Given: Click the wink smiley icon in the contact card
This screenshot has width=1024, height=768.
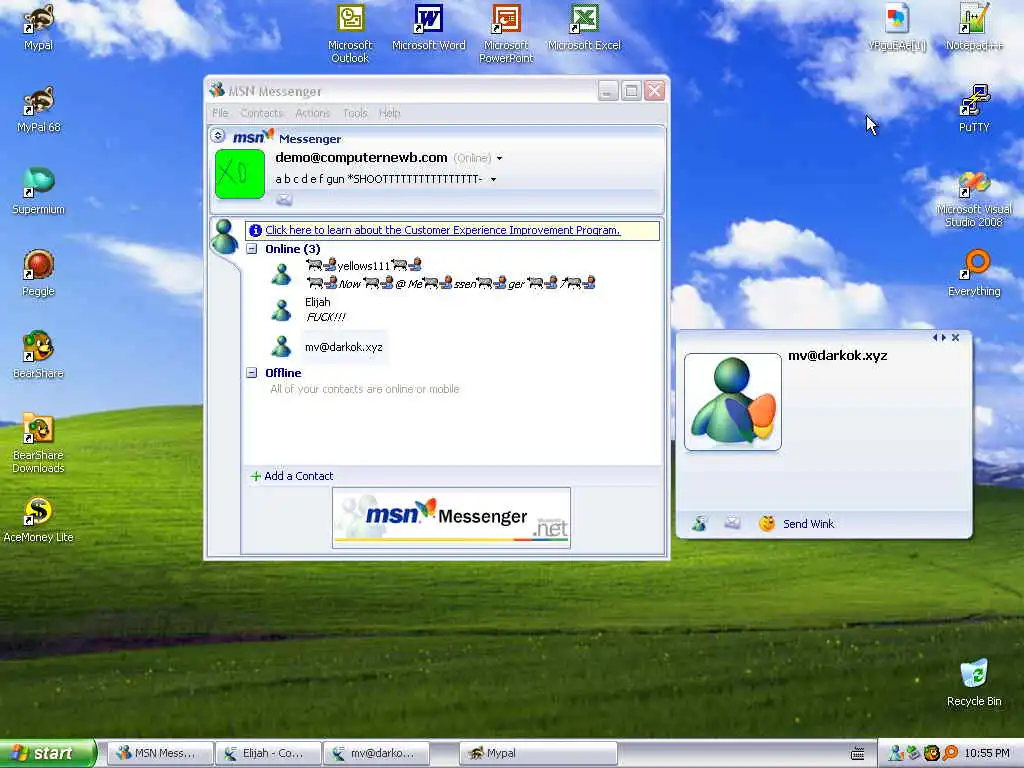Looking at the screenshot, I should (767, 524).
